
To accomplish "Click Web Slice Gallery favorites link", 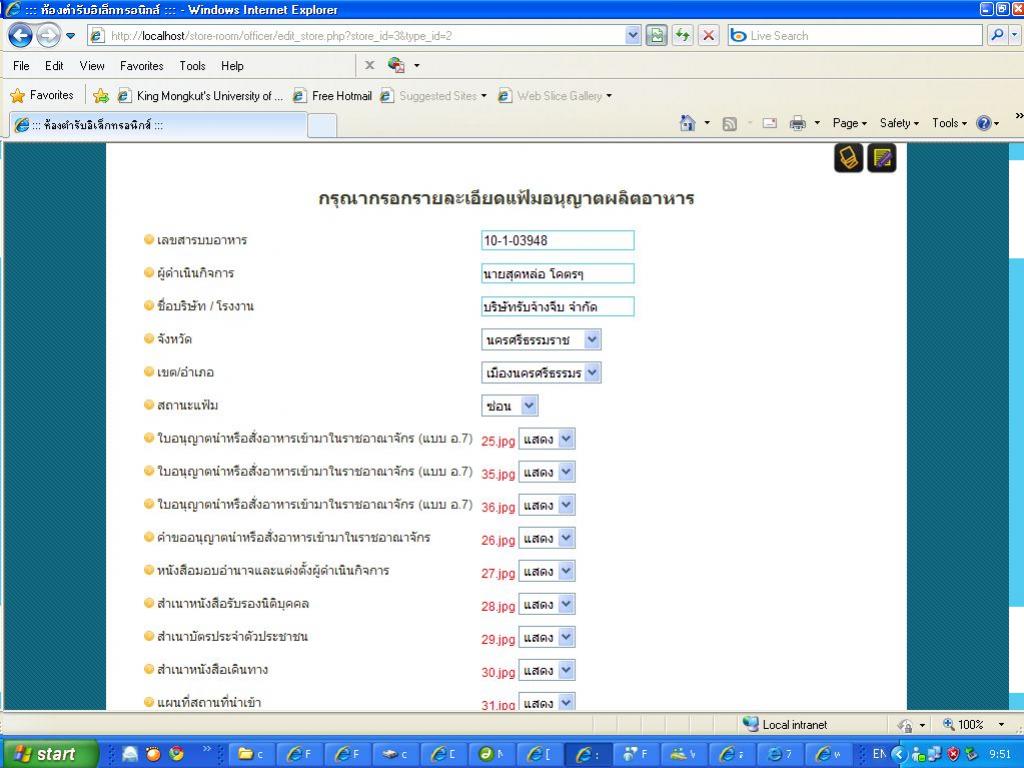I will coord(555,96).
